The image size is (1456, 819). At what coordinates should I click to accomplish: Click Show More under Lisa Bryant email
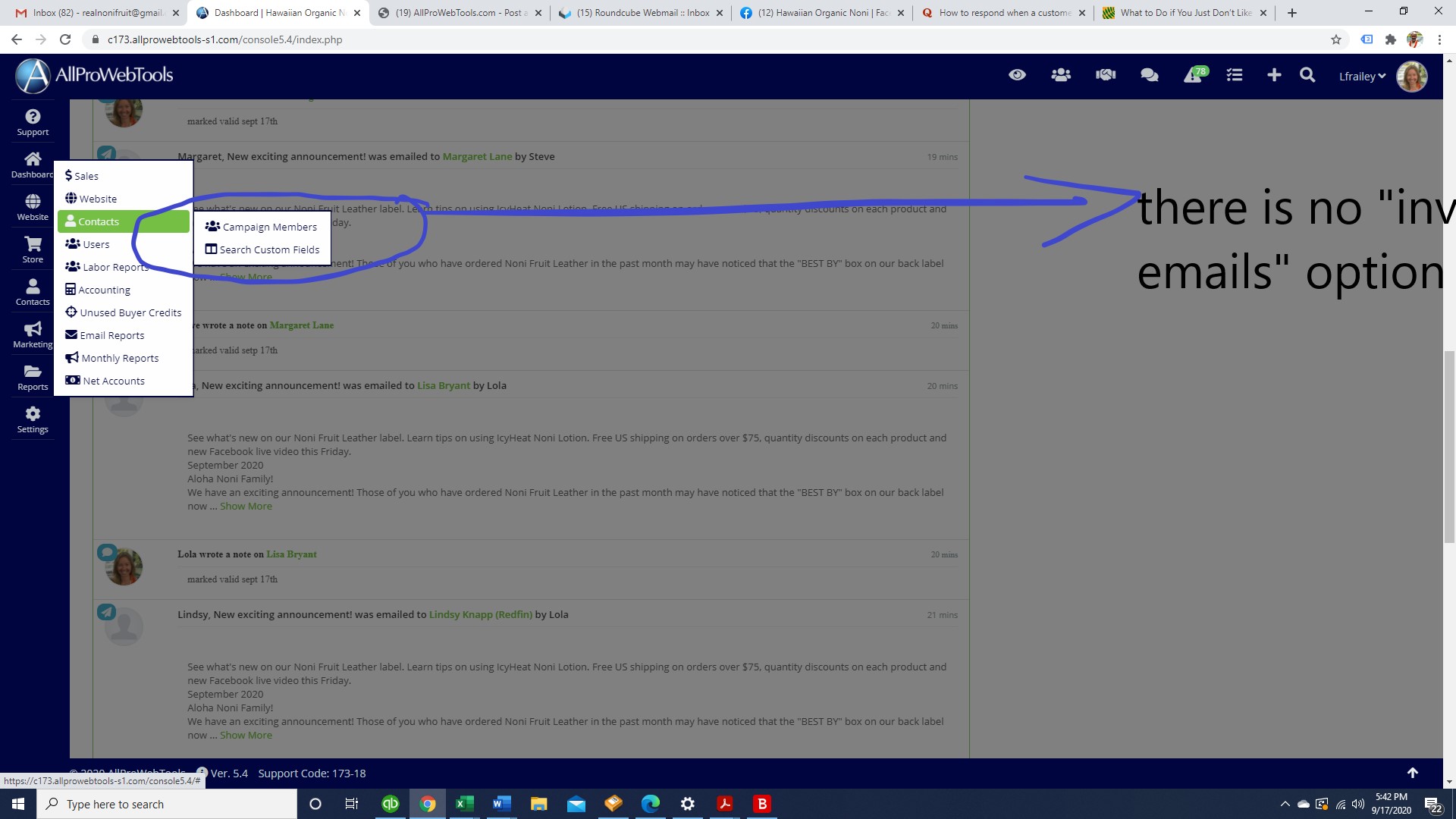pyautogui.click(x=246, y=506)
